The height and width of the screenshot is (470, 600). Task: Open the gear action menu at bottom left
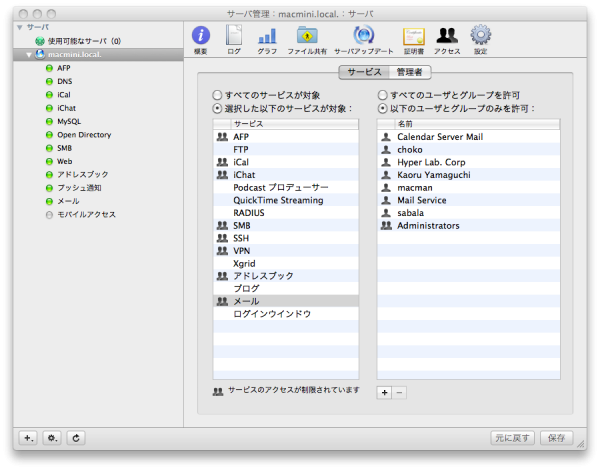52,438
